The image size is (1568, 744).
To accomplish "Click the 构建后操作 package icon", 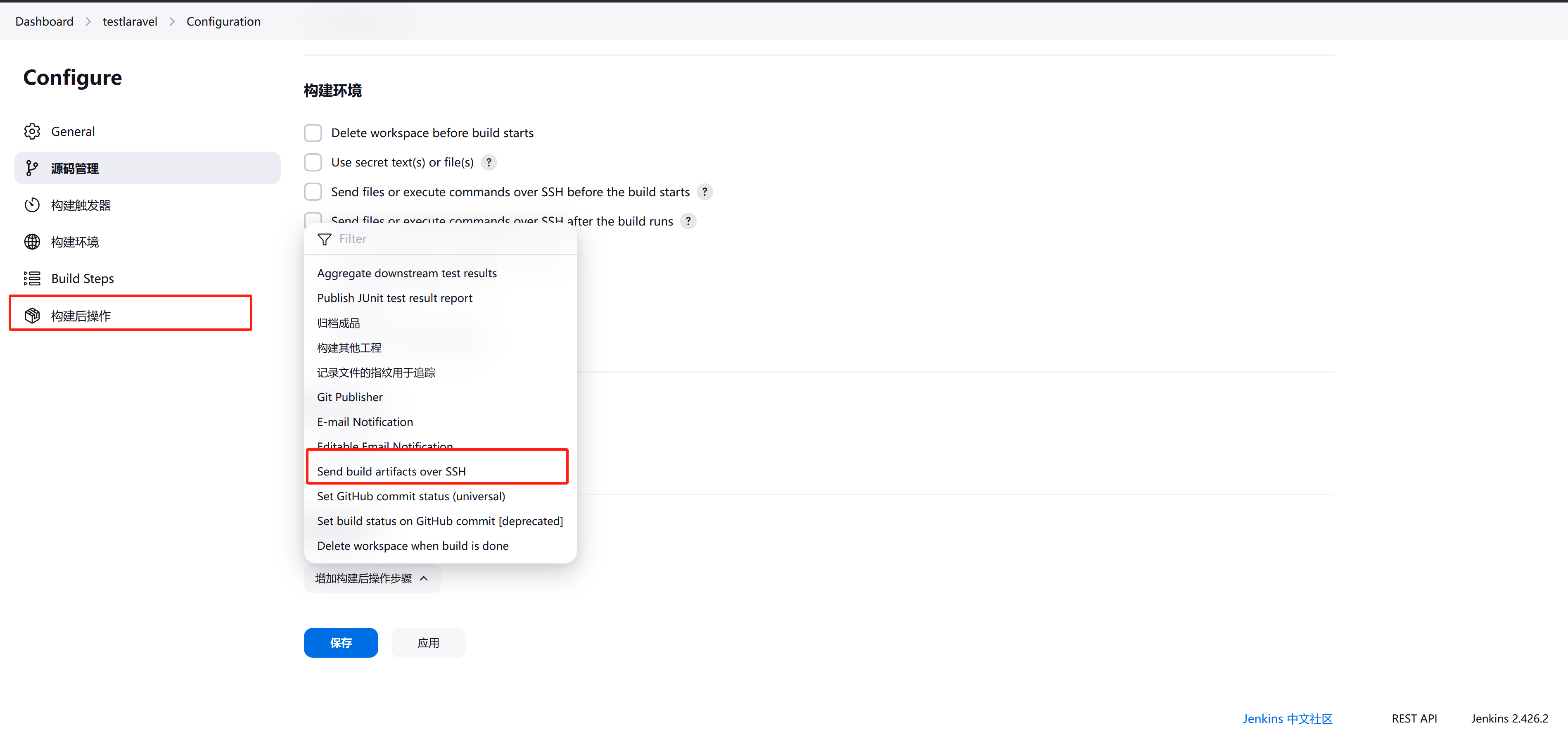I will [32, 315].
